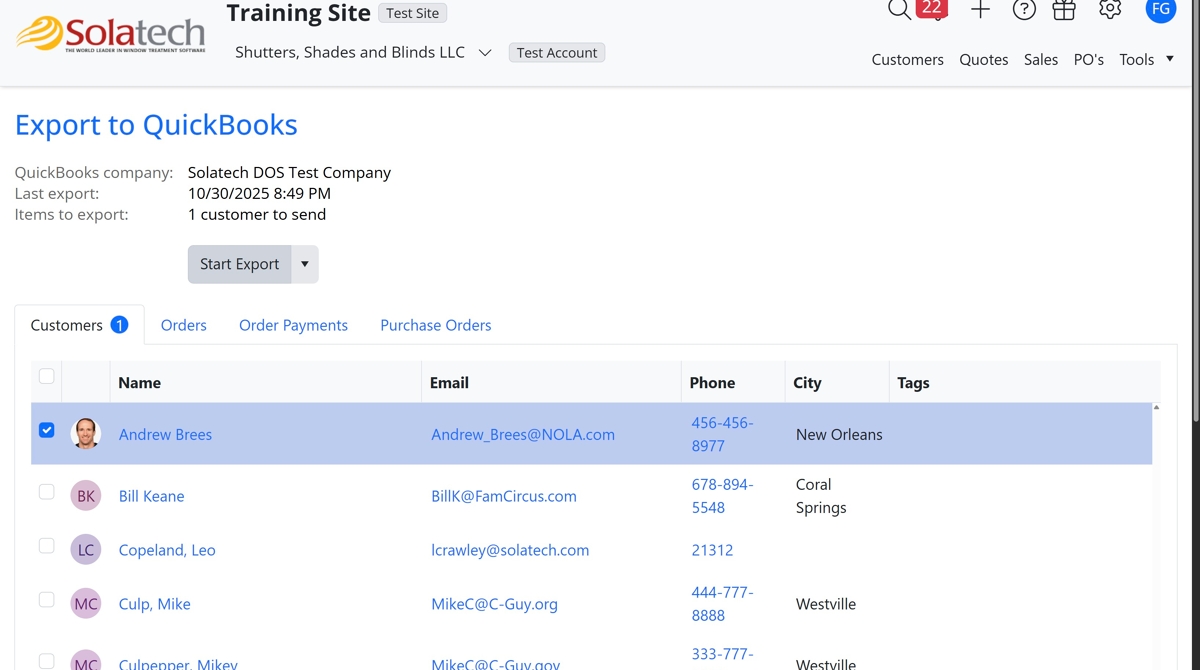This screenshot has height=670, width=1200.
Task: Switch to the Purchase Orders tab
Action: (x=436, y=325)
